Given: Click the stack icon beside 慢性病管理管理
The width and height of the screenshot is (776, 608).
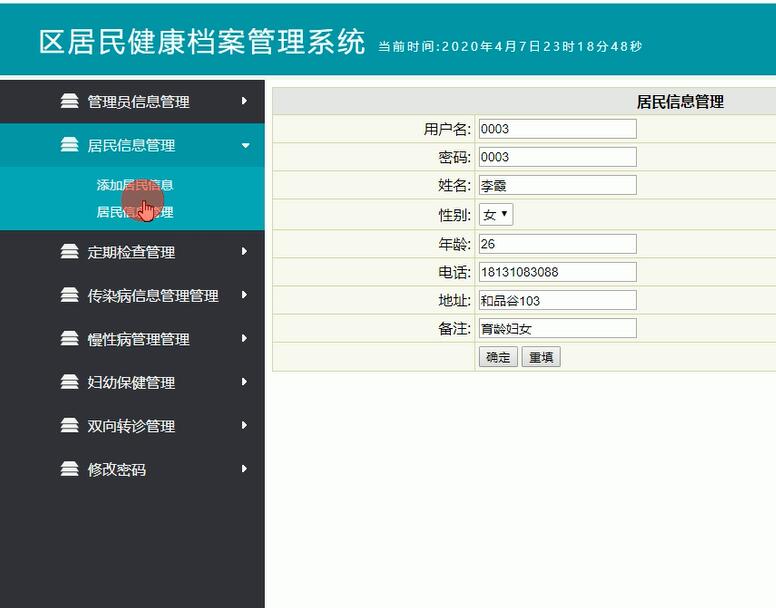Looking at the screenshot, I should (x=69, y=339).
